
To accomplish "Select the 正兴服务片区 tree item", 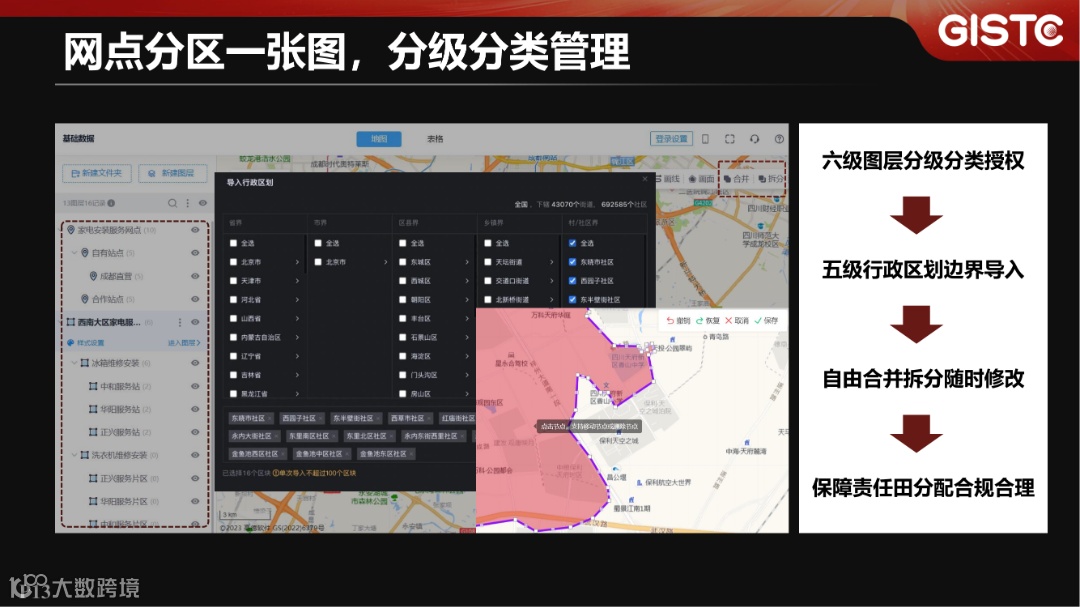I will tap(124, 478).
